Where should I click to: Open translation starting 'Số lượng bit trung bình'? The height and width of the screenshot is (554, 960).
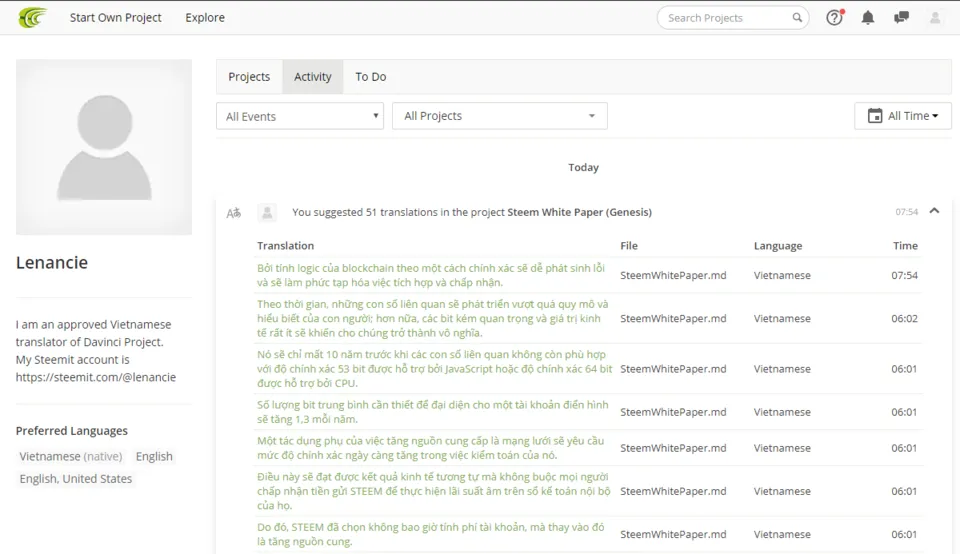click(x=433, y=412)
